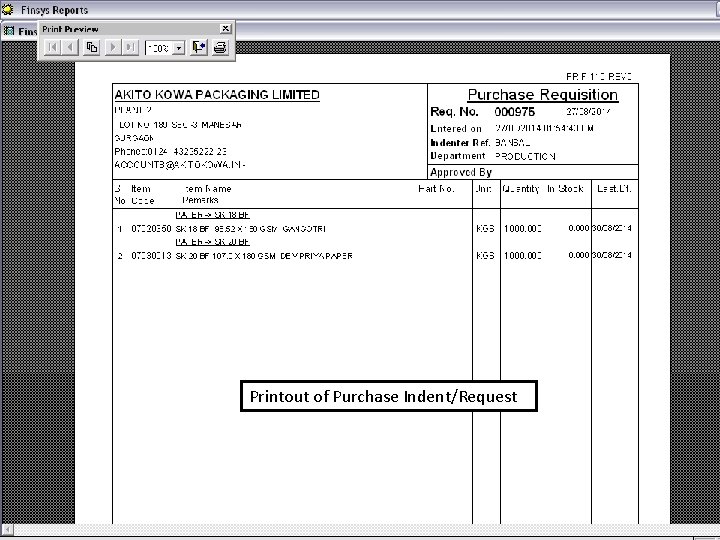Click the Finsys Reports window title
This screenshot has height=540, width=720.
click(x=54, y=10)
